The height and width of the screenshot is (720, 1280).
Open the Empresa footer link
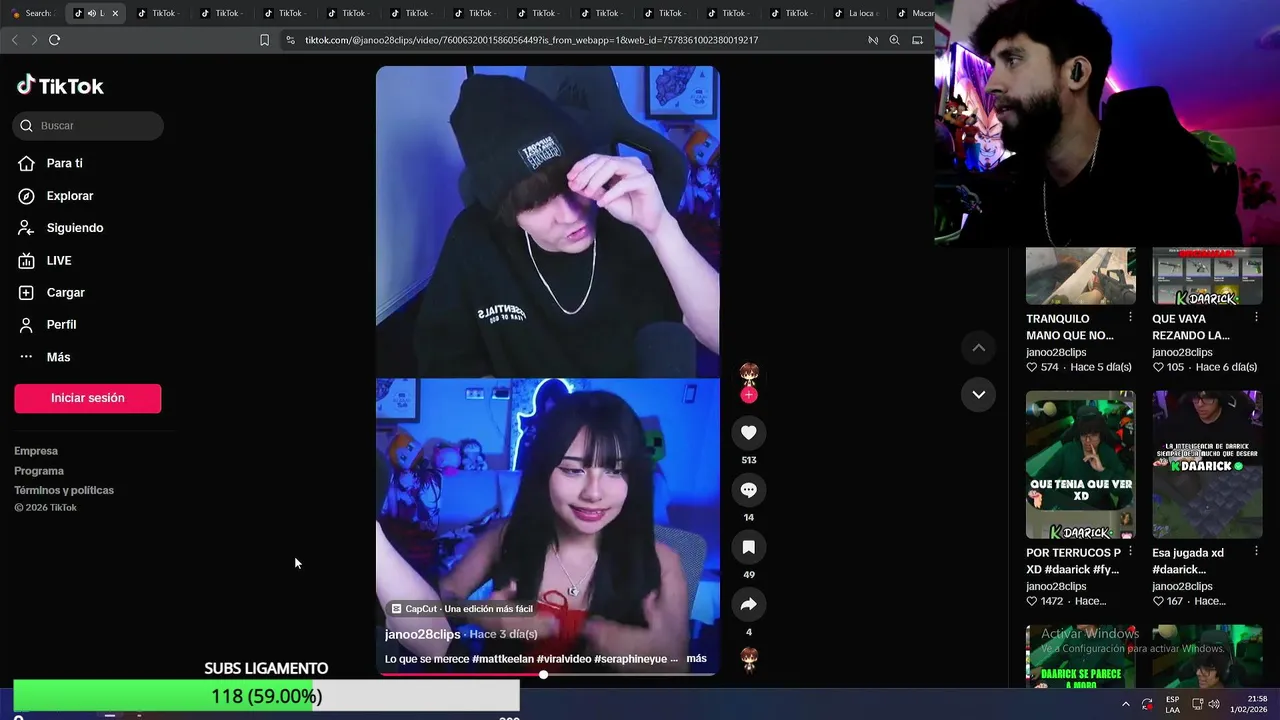(36, 451)
